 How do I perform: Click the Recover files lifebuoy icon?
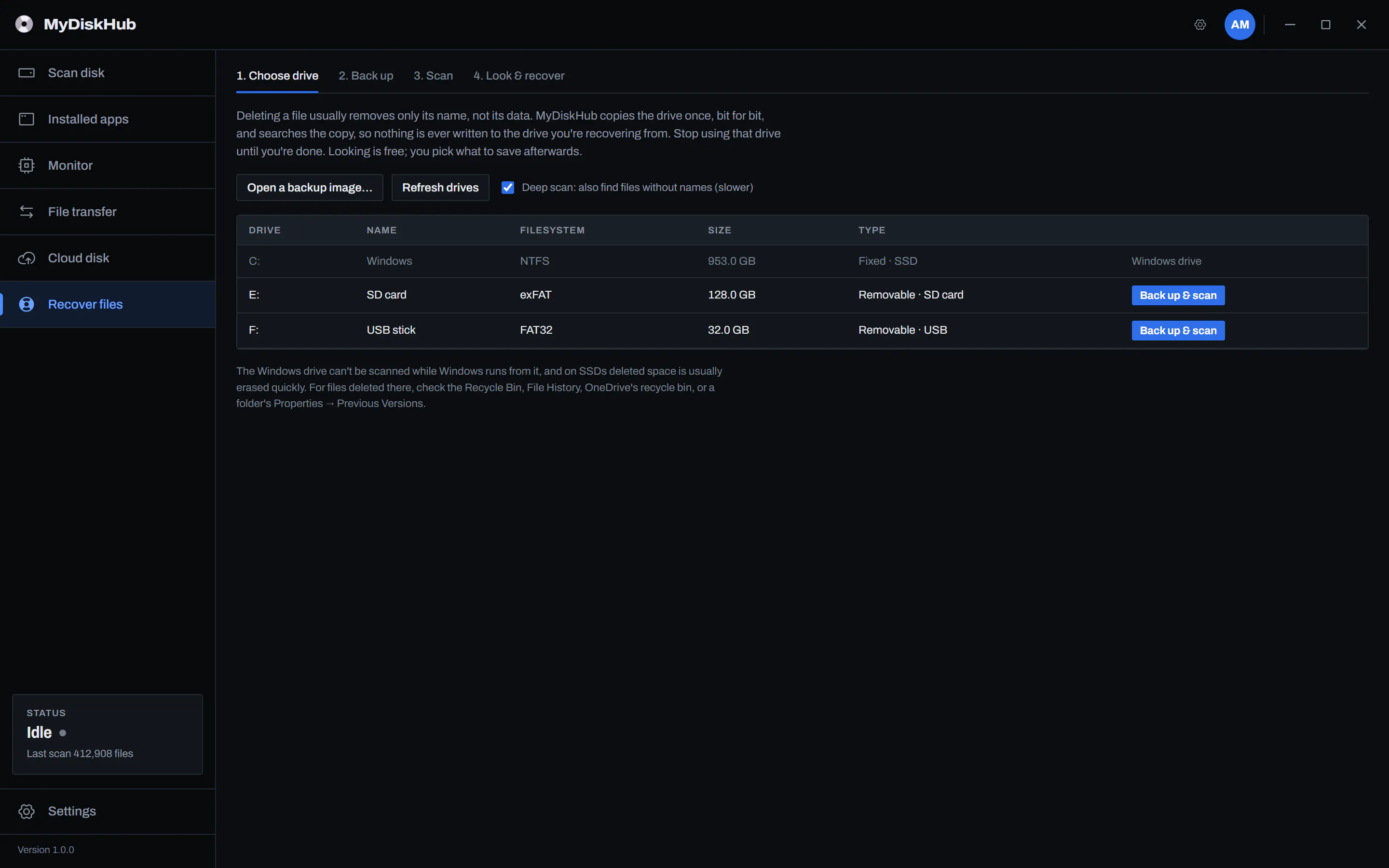tap(27, 304)
